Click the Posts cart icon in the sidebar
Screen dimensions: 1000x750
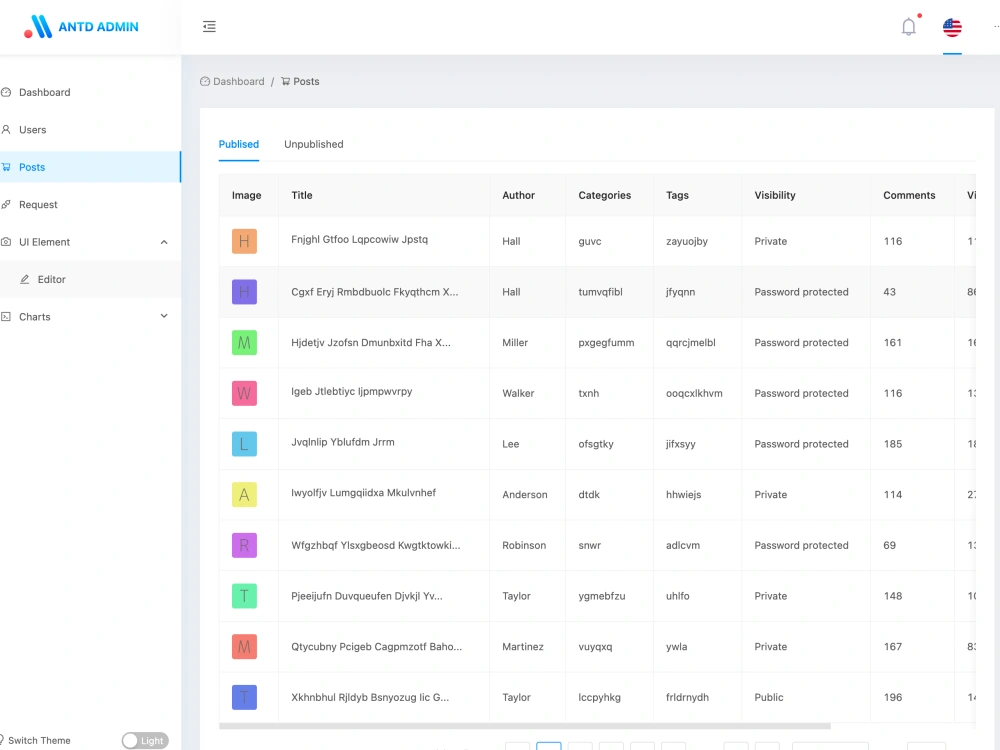click(6, 167)
